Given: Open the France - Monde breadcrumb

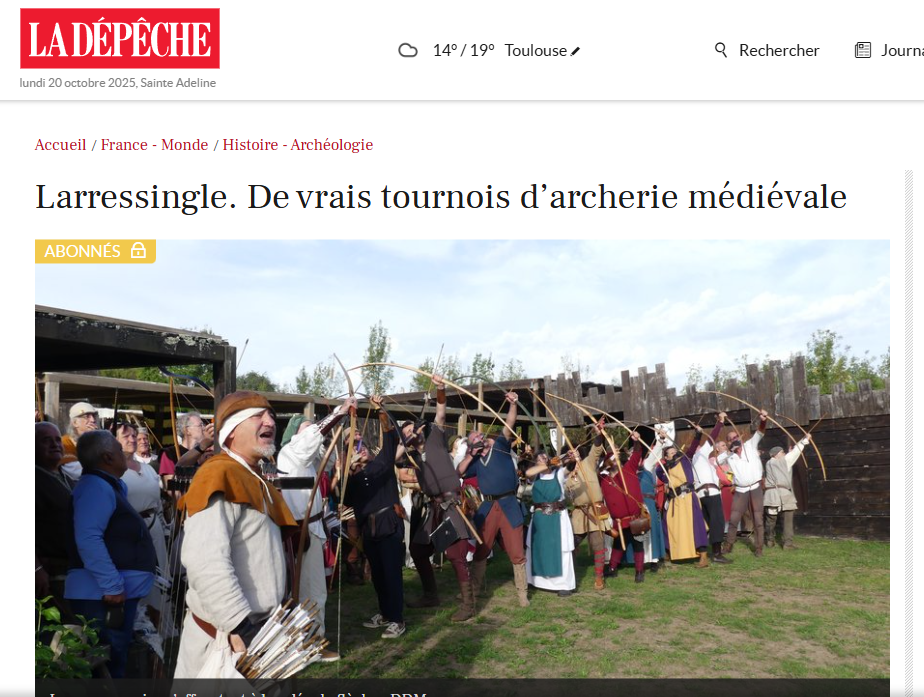Looking at the screenshot, I should pyautogui.click(x=154, y=145).
